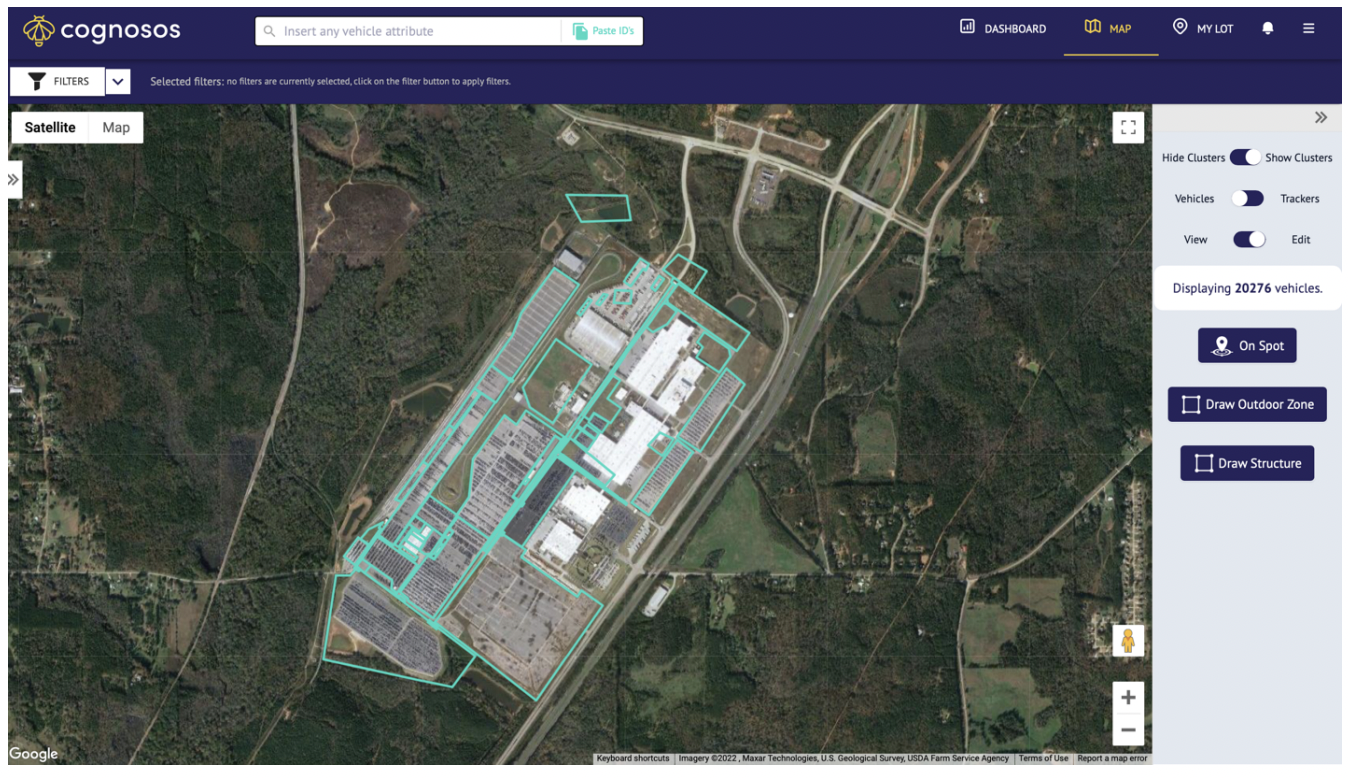Switch map to Map view
Viewport: 1348px width, 778px height.
(x=116, y=127)
